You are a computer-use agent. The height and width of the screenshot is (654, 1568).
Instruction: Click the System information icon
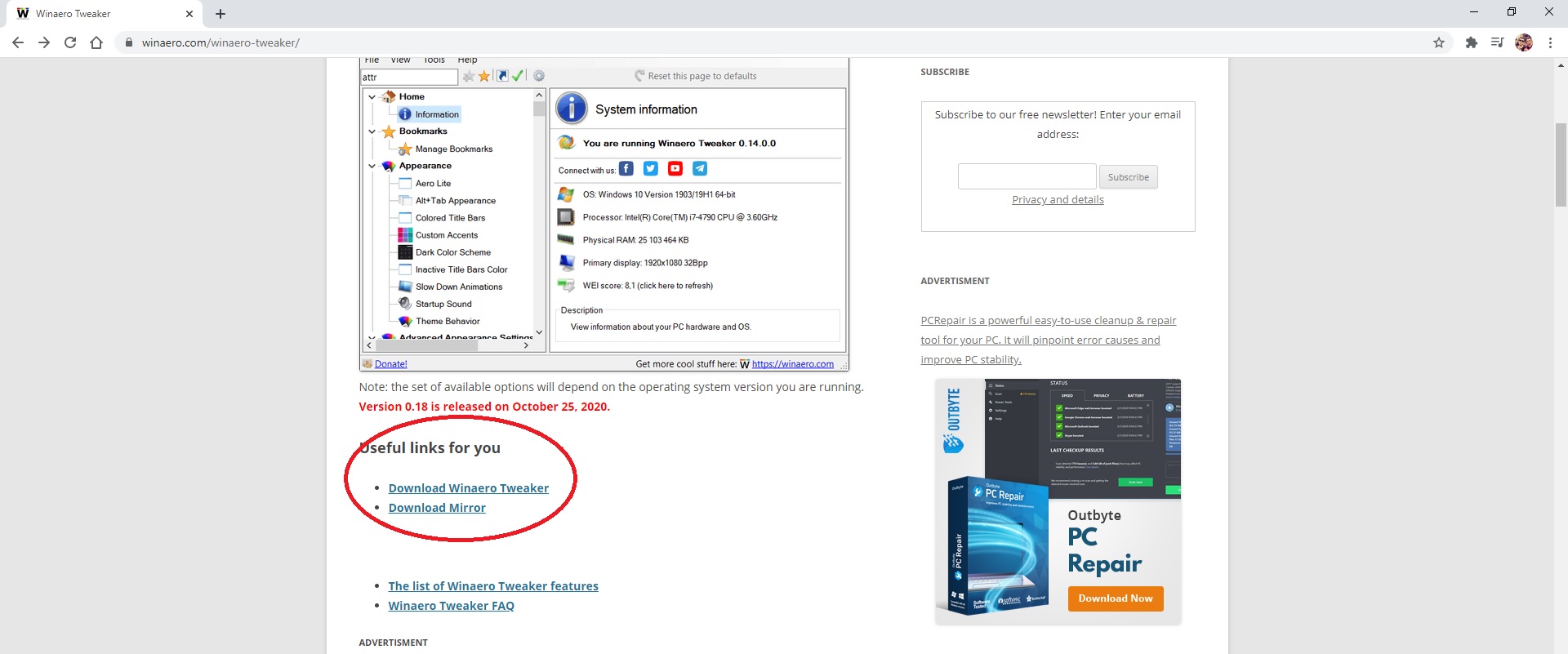[572, 108]
